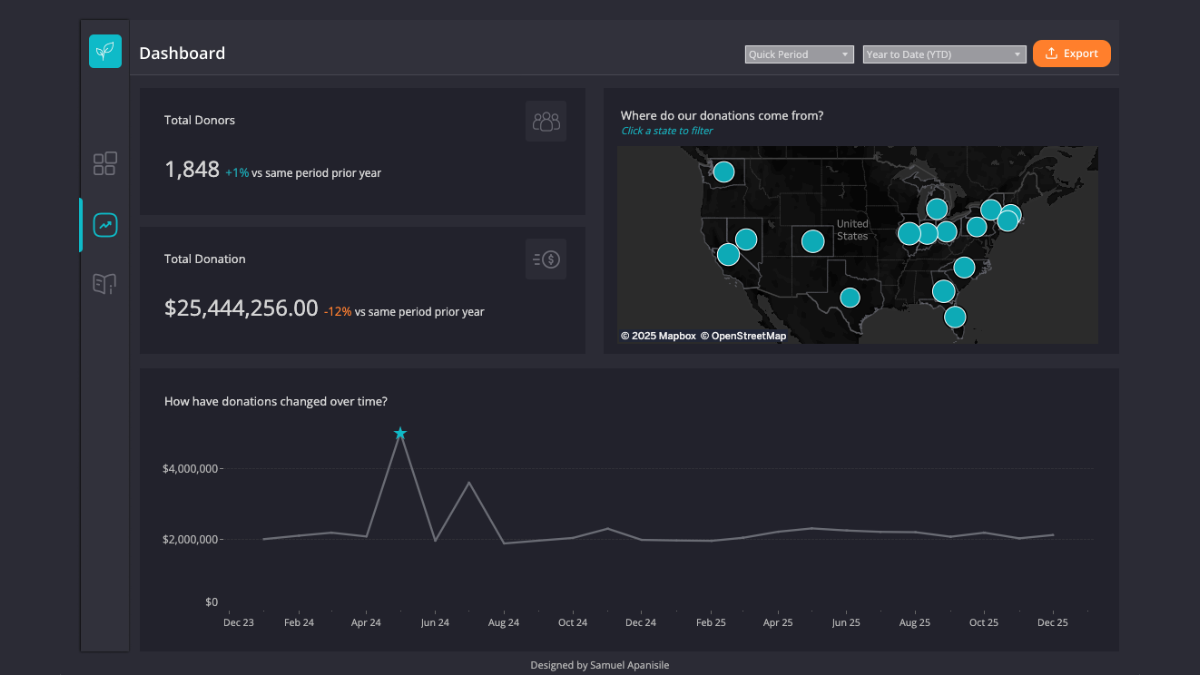Image resolution: width=1200 pixels, height=675 pixels.
Task: Select the plant logo icon in the sidebar
Action: click(x=104, y=50)
